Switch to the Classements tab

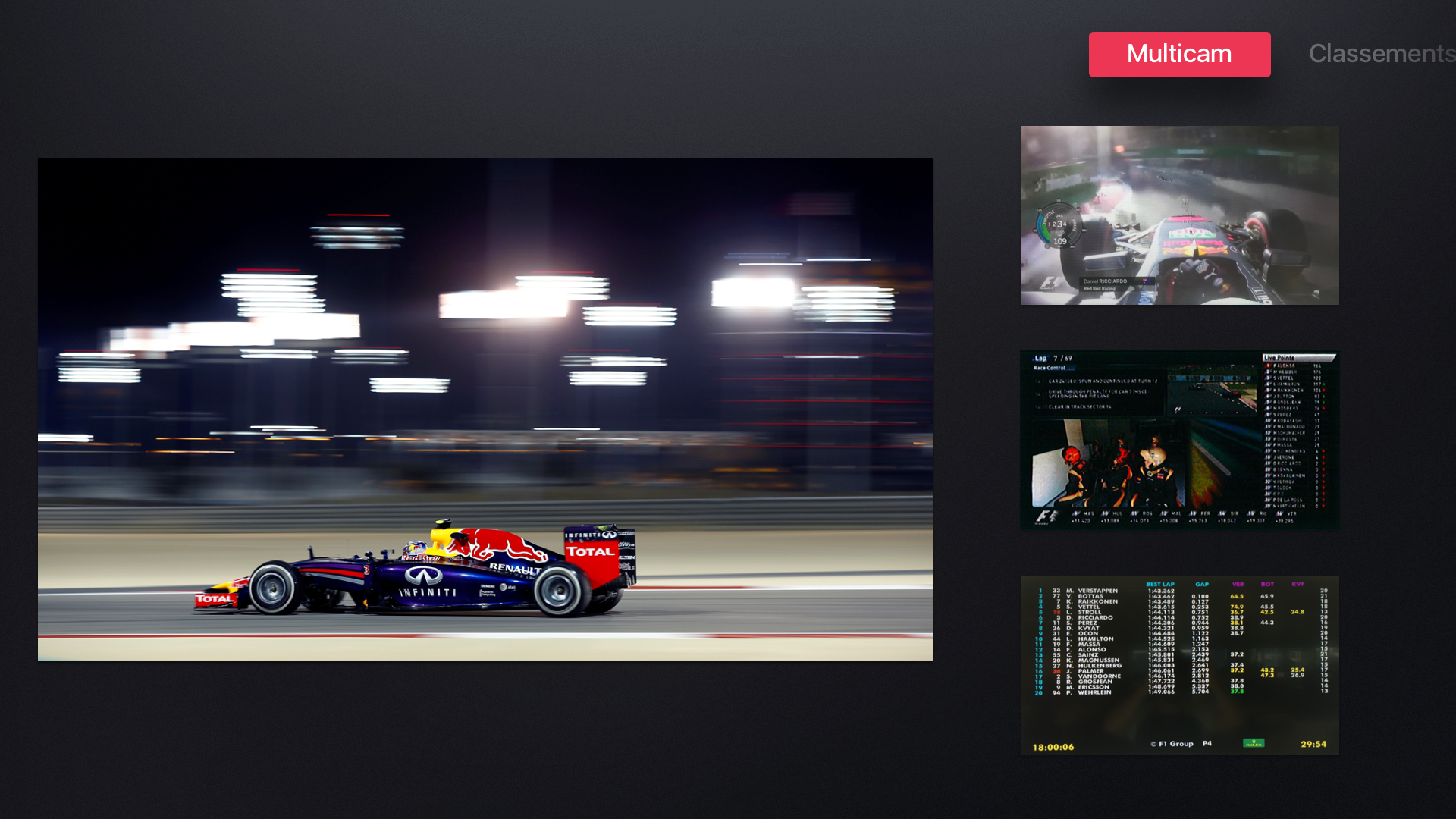click(x=1380, y=55)
